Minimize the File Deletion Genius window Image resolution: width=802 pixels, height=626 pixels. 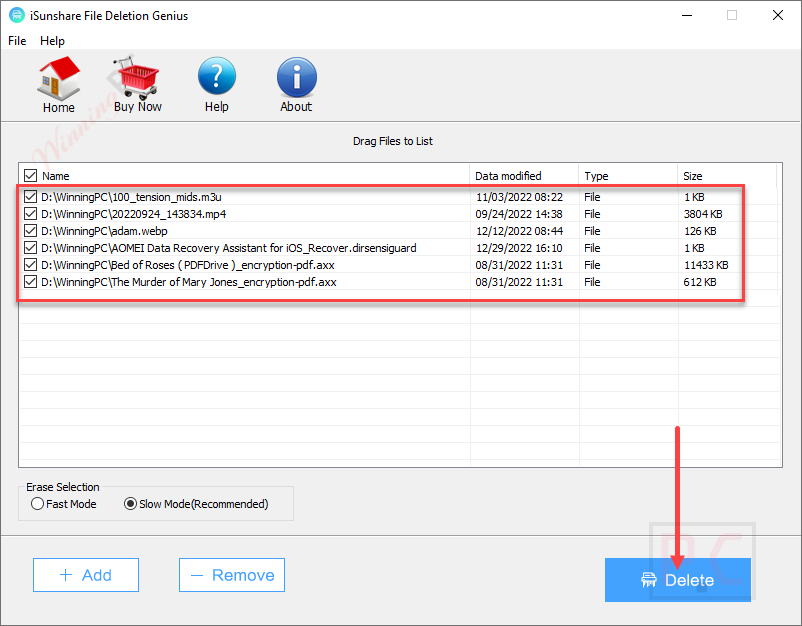click(x=687, y=15)
